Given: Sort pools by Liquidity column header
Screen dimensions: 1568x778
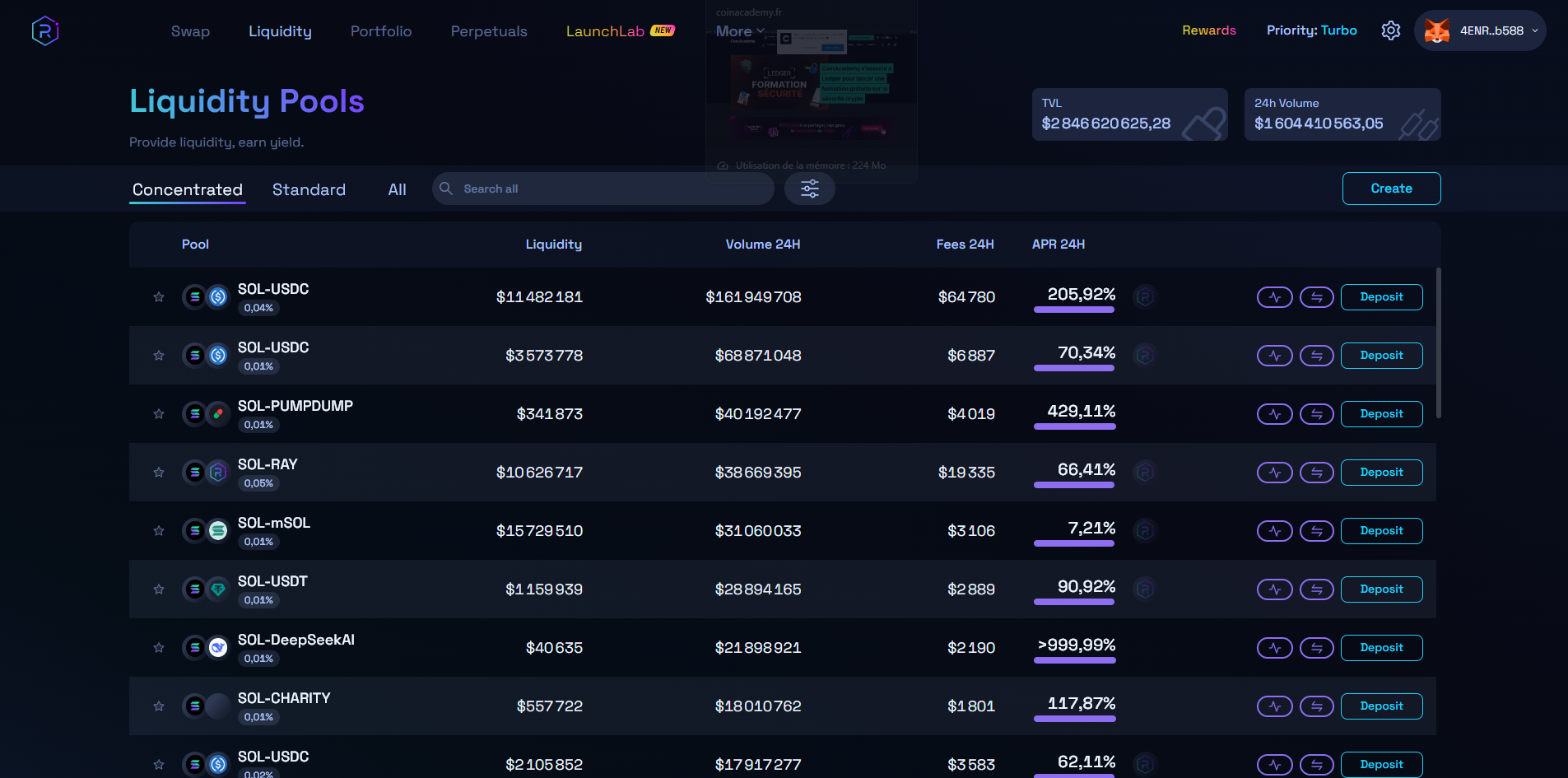Looking at the screenshot, I should pyautogui.click(x=553, y=245).
